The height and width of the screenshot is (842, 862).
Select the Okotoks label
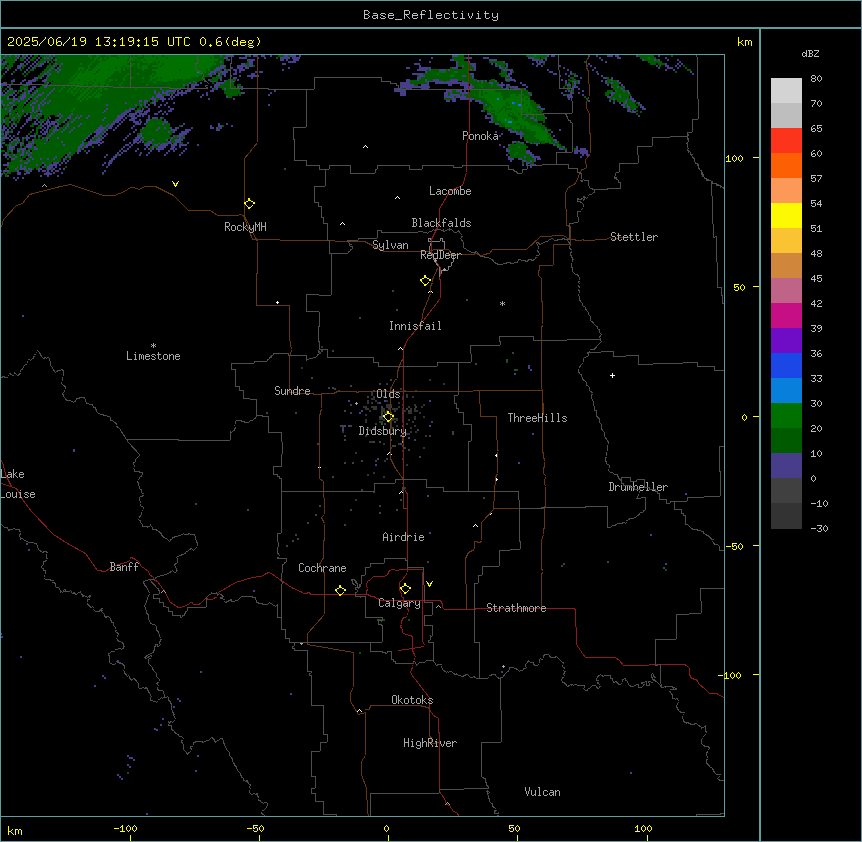click(x=412, y=700)
